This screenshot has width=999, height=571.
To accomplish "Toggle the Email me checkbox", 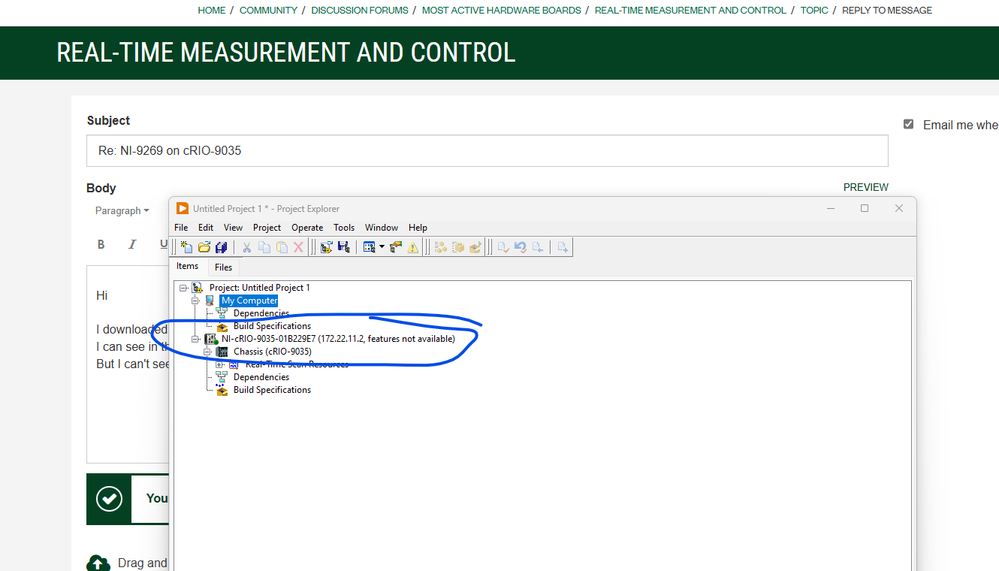I will click(909, 124).
